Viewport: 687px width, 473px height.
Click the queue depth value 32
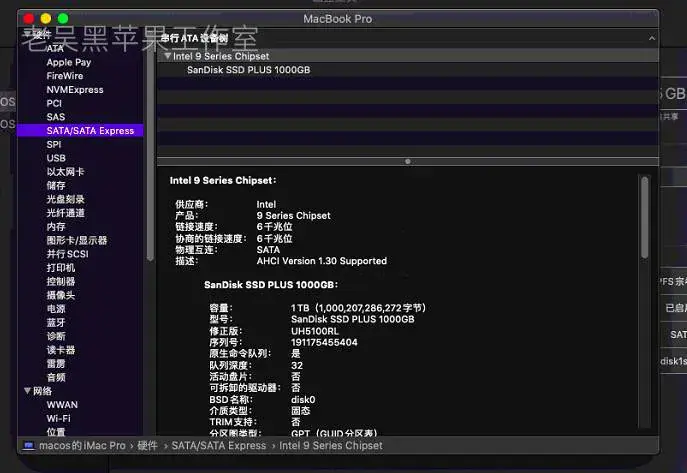[297, 365]
